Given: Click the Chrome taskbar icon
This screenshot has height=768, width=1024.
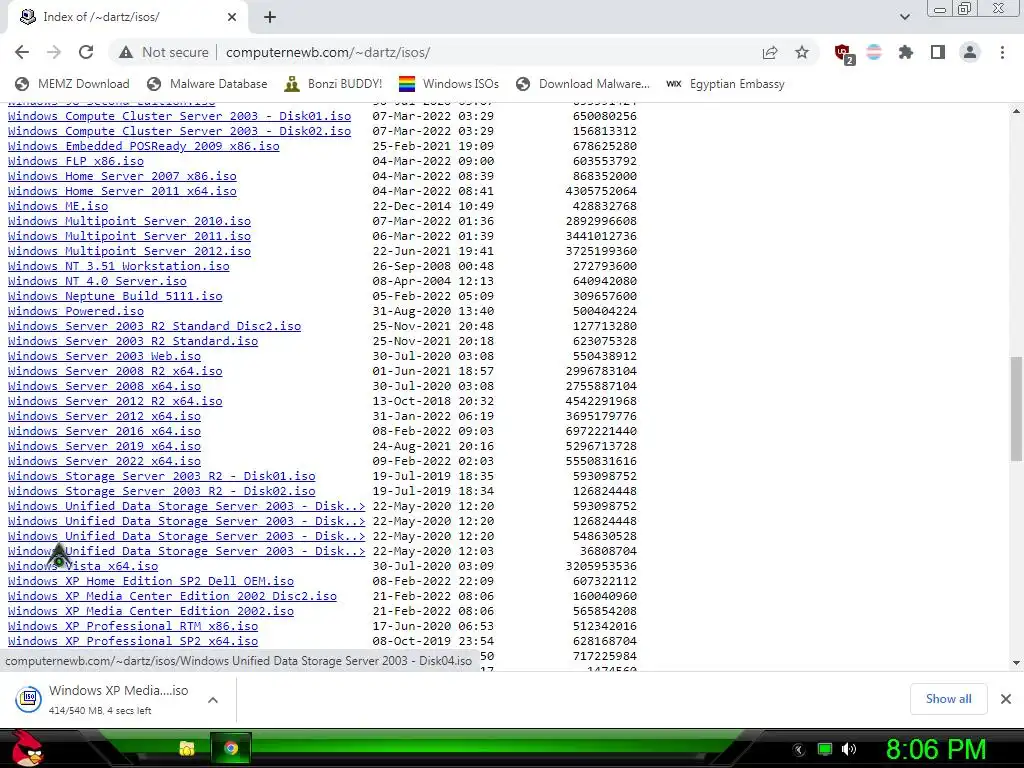Looking at the screenshot, I should 231,748.
